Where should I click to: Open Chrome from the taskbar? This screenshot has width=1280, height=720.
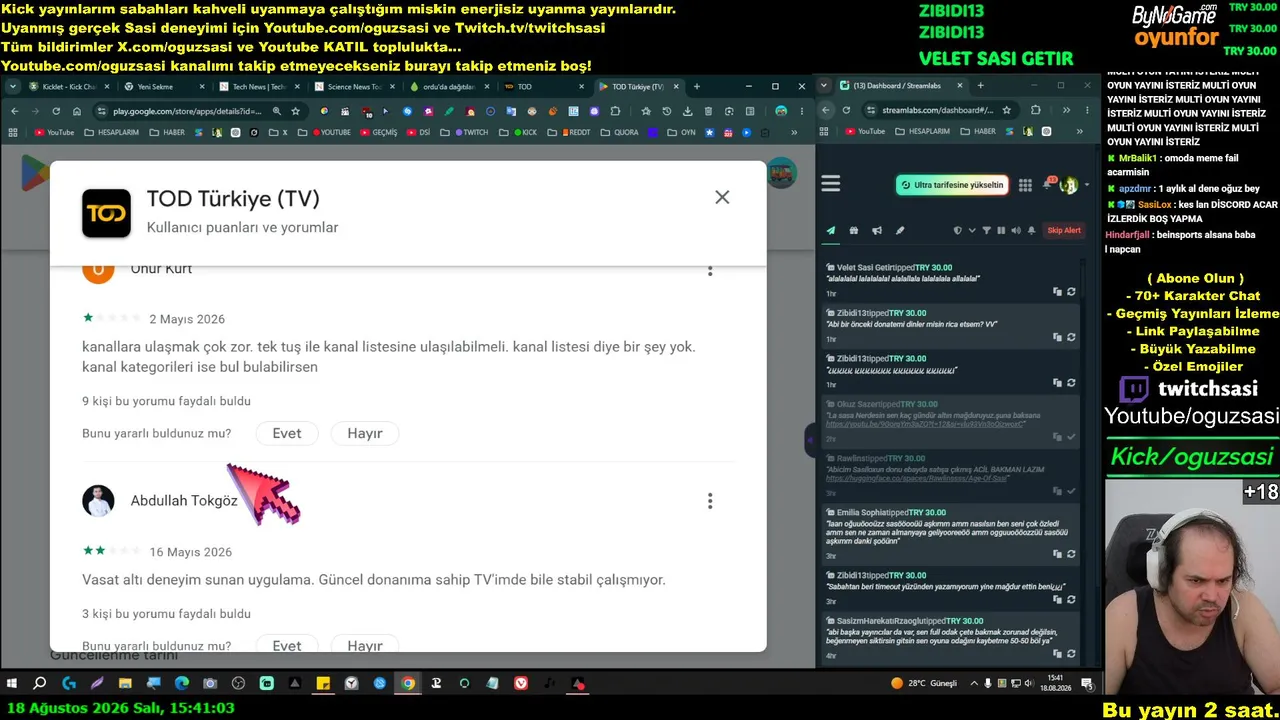pyautogui.click(x=408, y=684)
